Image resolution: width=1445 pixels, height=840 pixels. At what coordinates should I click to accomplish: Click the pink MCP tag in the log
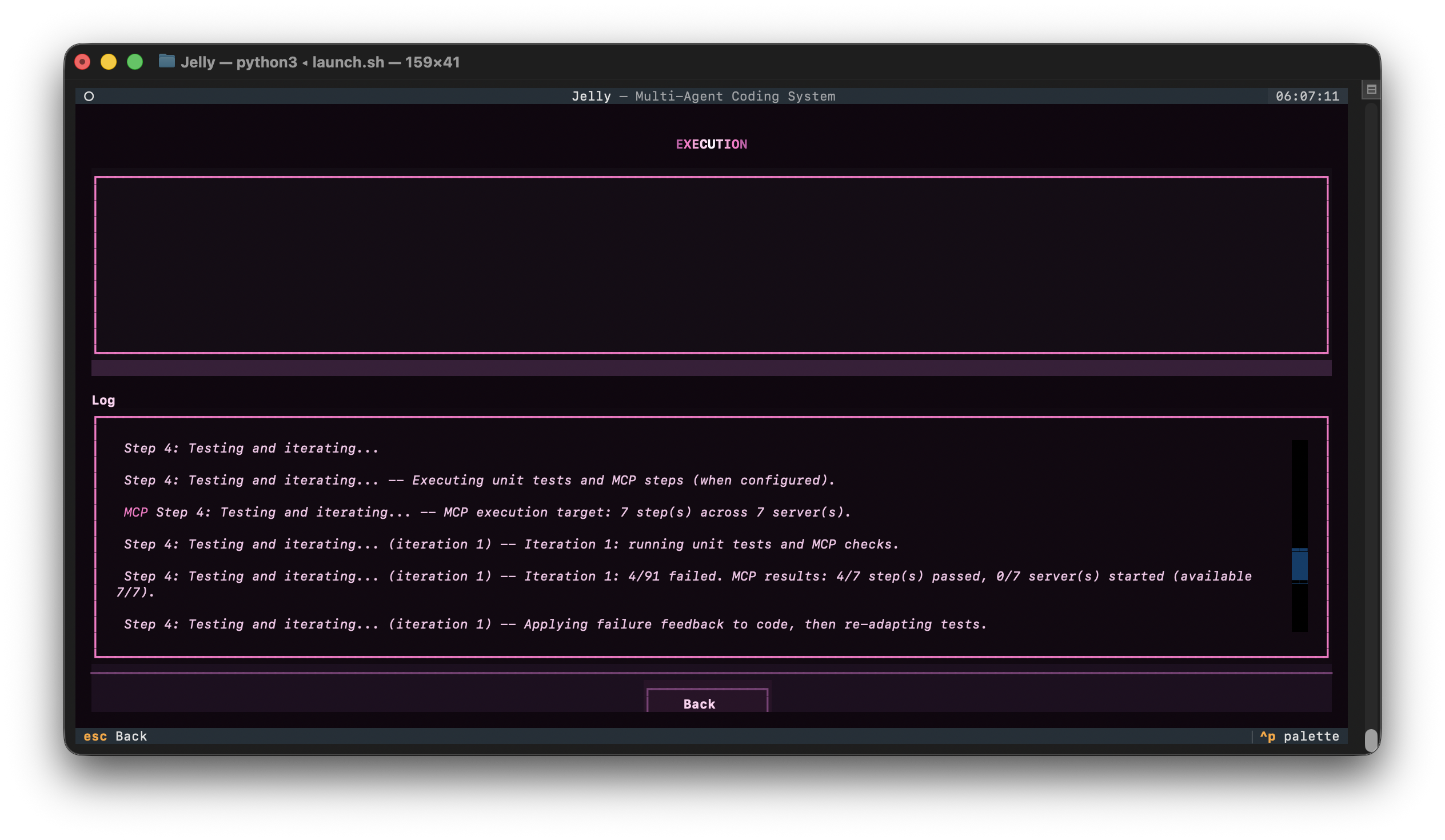(136, 512)
